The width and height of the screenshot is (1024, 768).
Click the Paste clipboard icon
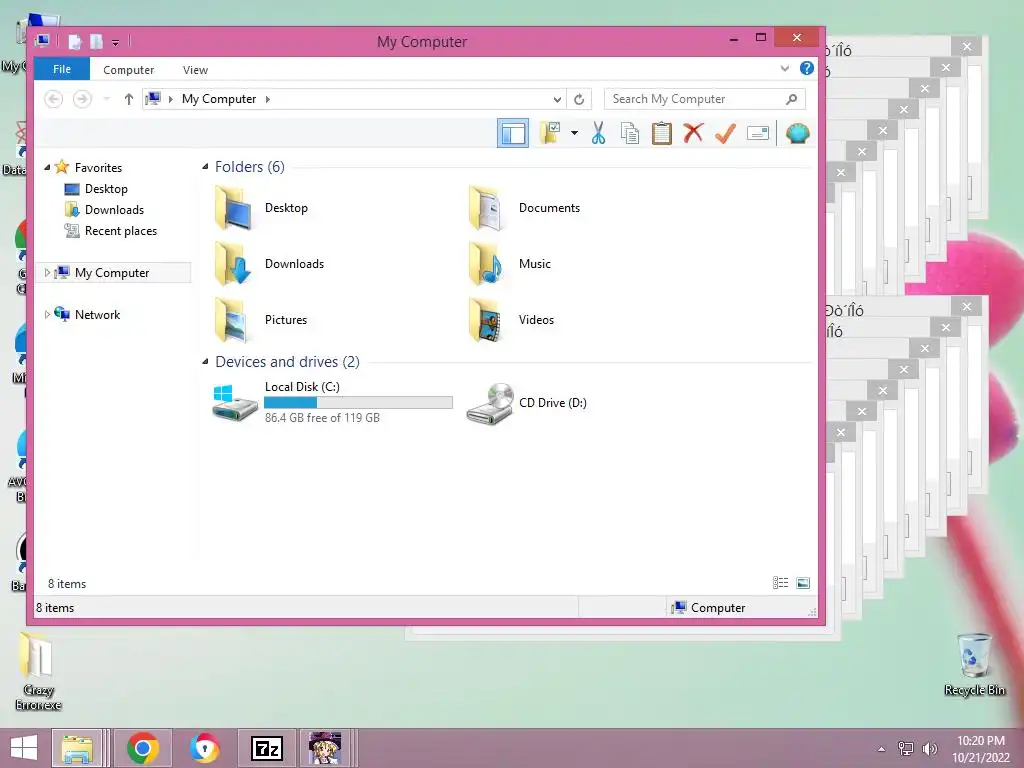click(x=662, y=133)
